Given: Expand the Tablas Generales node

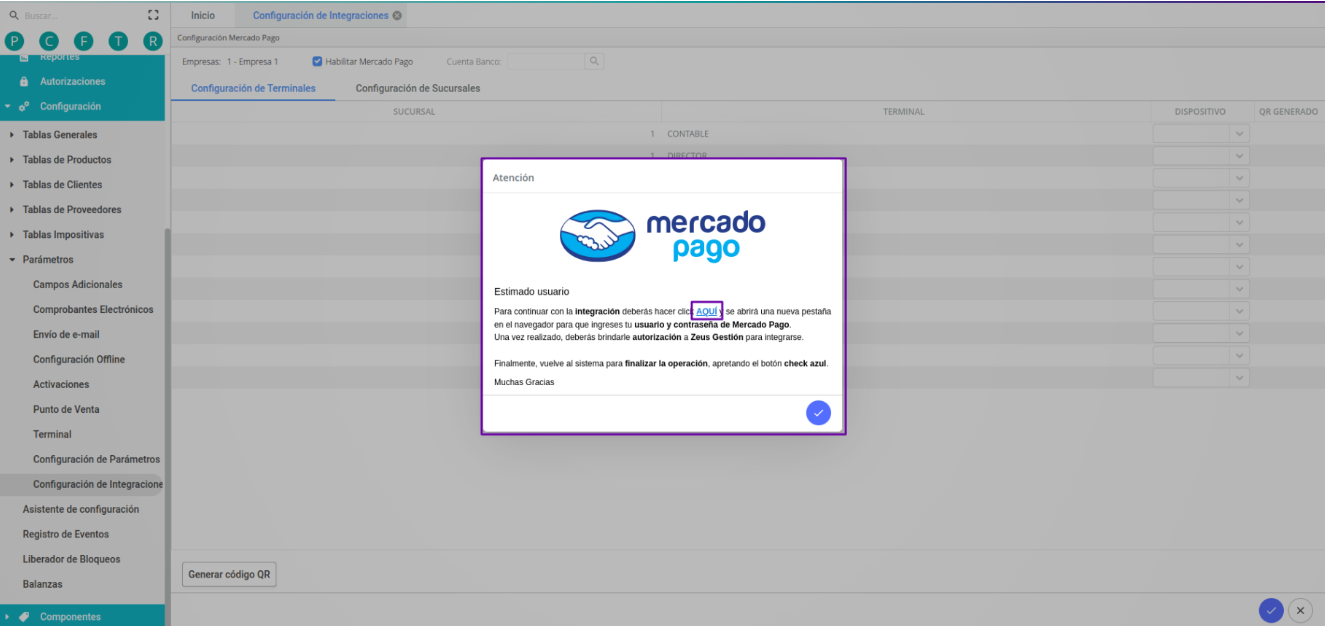Looking at the screenshot, I should (12, 135).
